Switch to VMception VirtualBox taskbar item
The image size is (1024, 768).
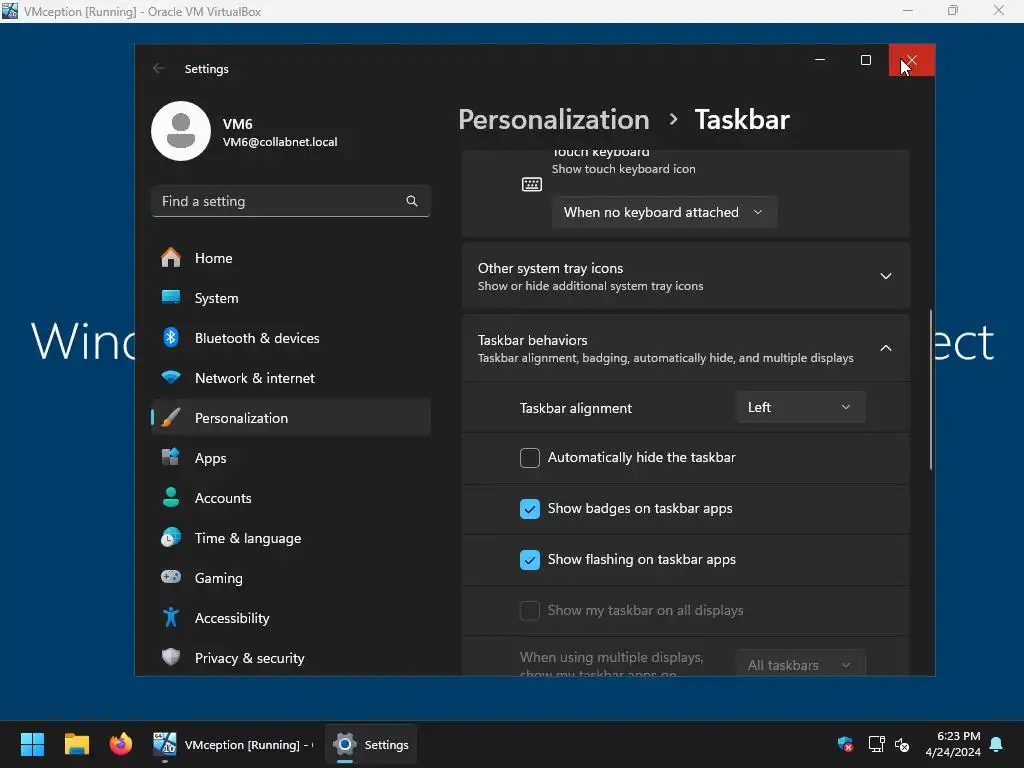pos(232,744)
